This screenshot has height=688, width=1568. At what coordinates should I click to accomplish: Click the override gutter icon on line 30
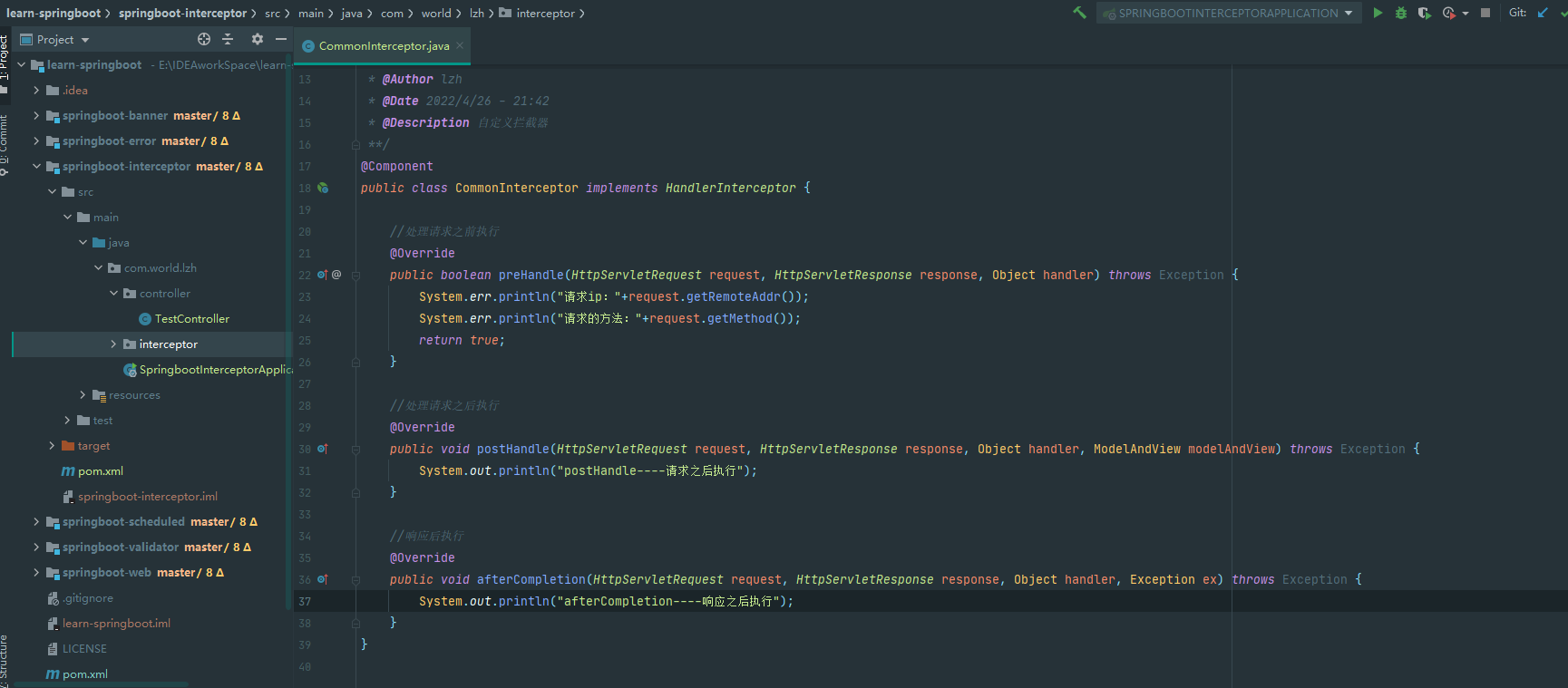(x=322, y=449)
